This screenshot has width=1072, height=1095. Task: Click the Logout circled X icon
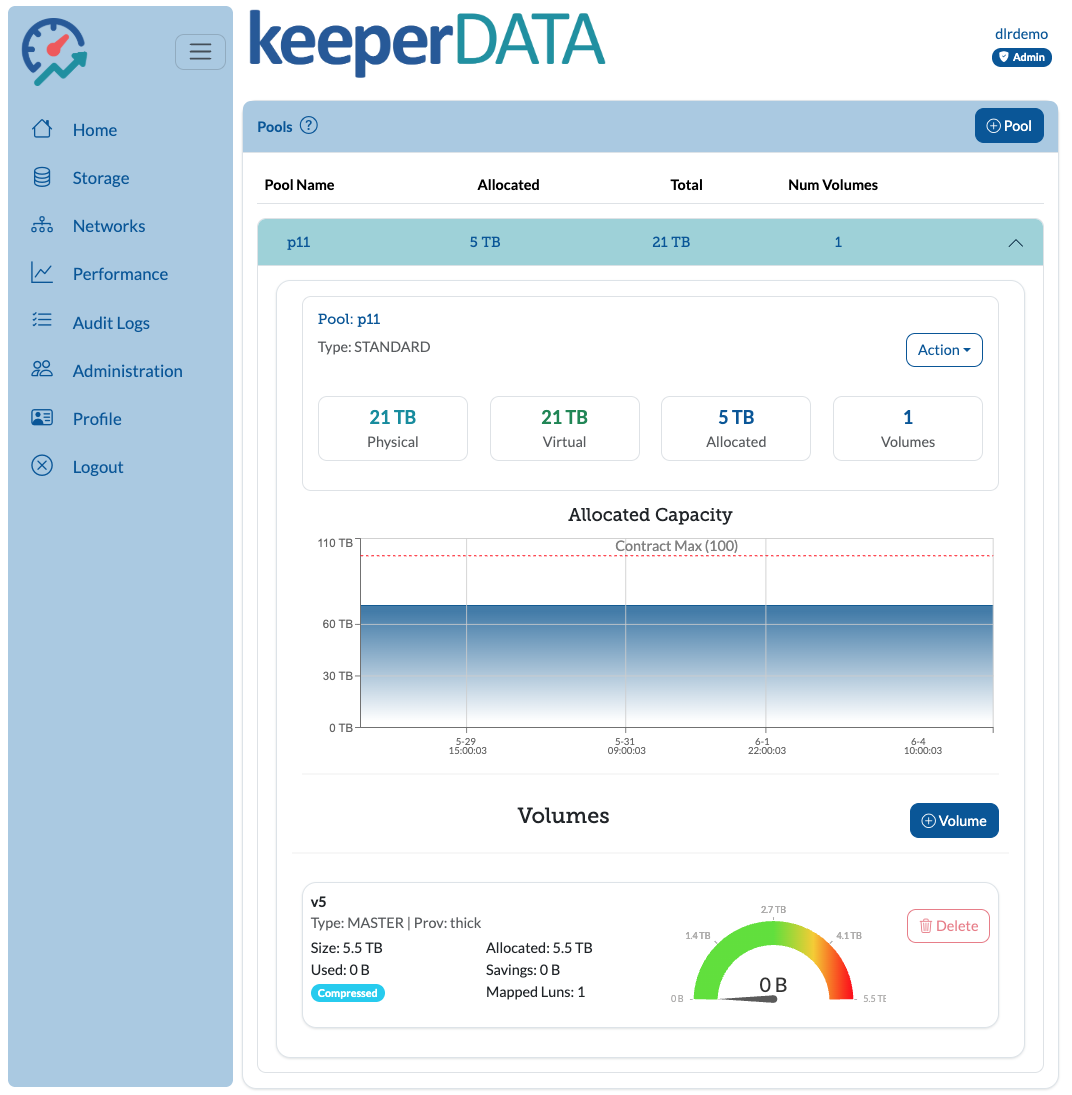(42, 466)
